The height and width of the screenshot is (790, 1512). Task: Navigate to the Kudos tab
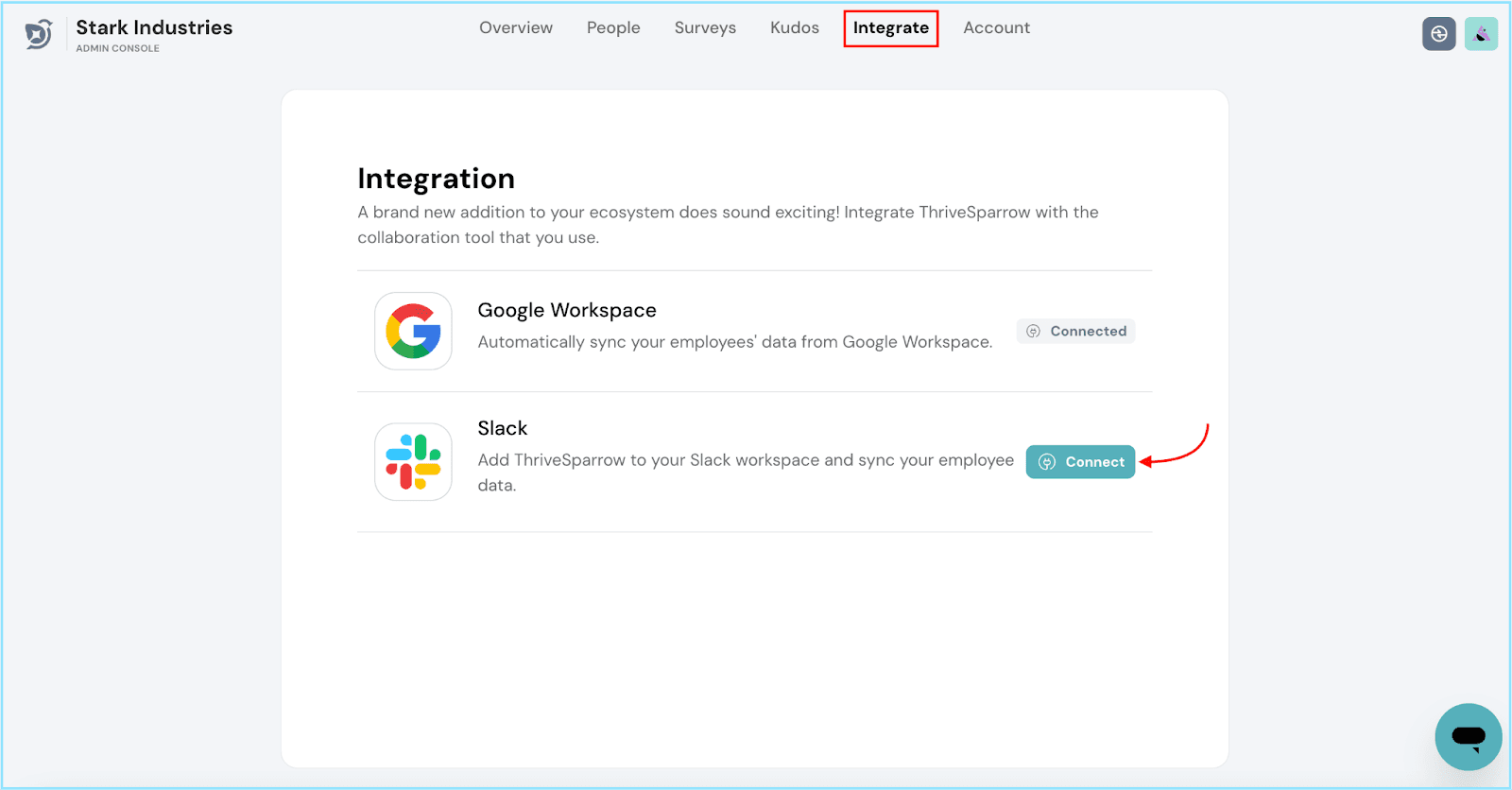794,28
